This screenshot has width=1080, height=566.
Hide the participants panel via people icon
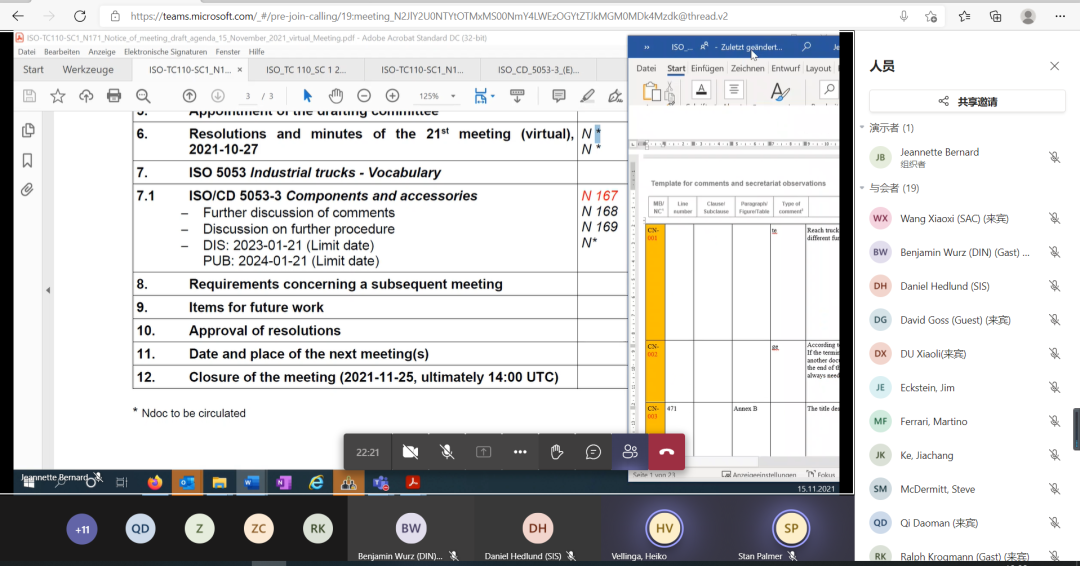[x=630, y=452]
